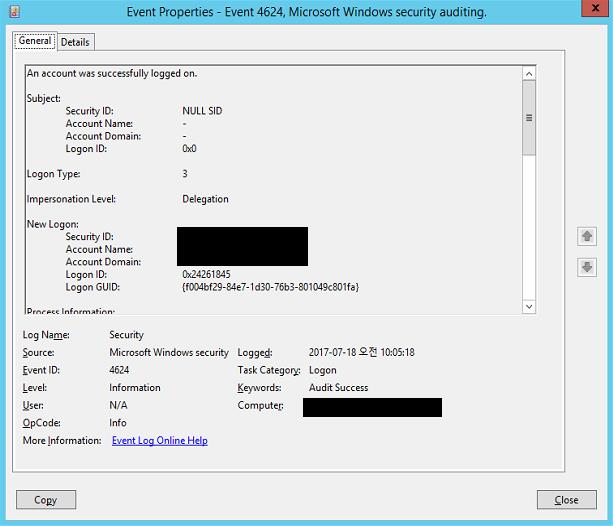Click the Keywords: label

point(259,388)
